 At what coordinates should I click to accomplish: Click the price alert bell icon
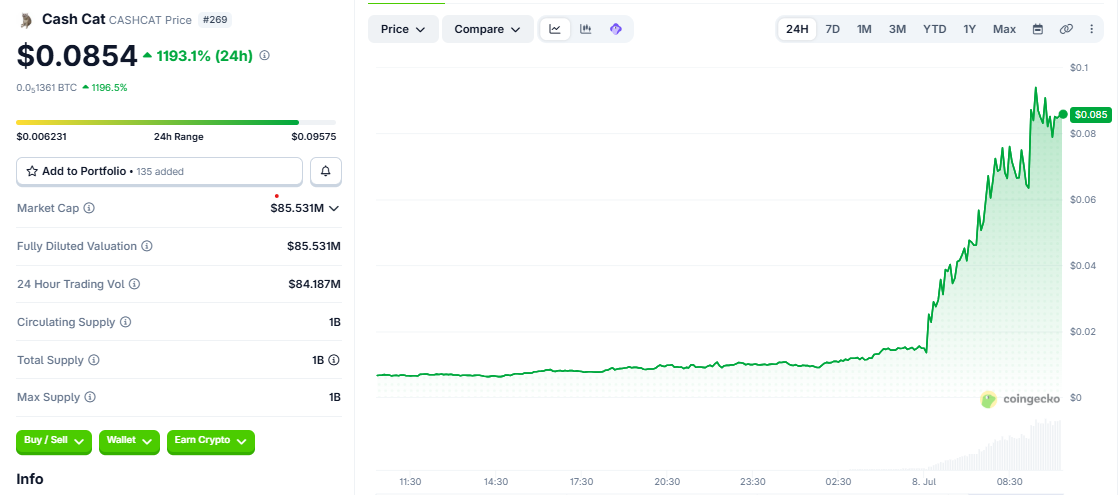coord(325,171)
